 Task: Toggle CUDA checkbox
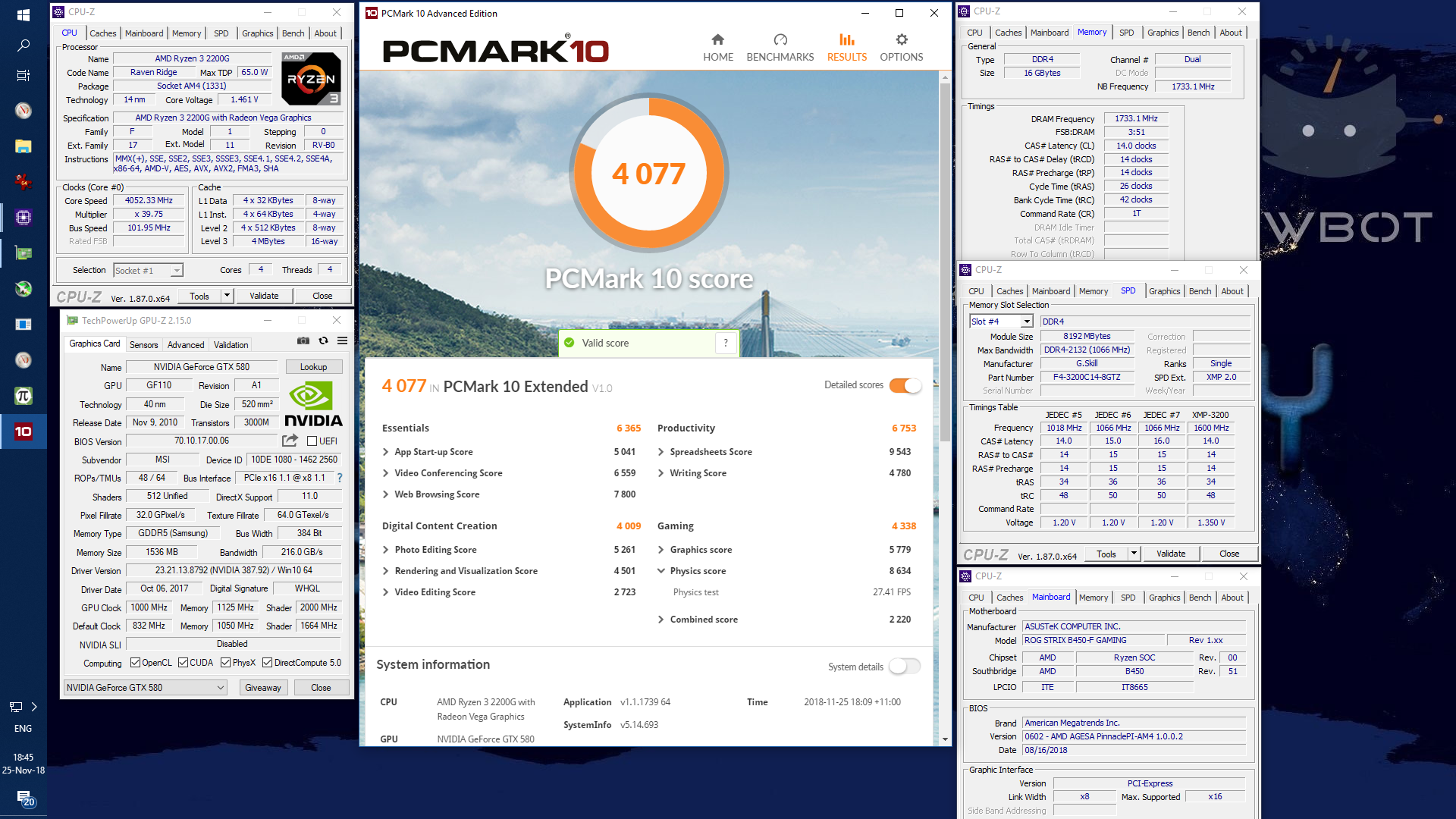[x=183, y=663]
